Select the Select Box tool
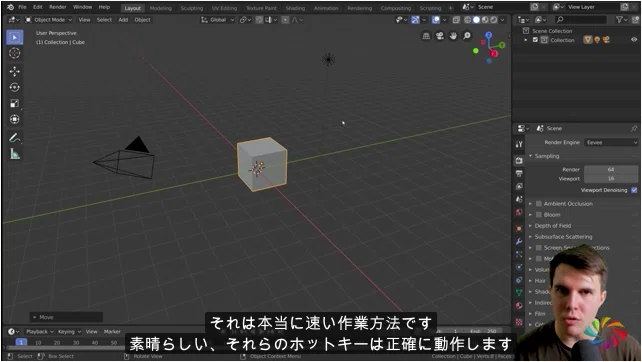 point(15,37)
